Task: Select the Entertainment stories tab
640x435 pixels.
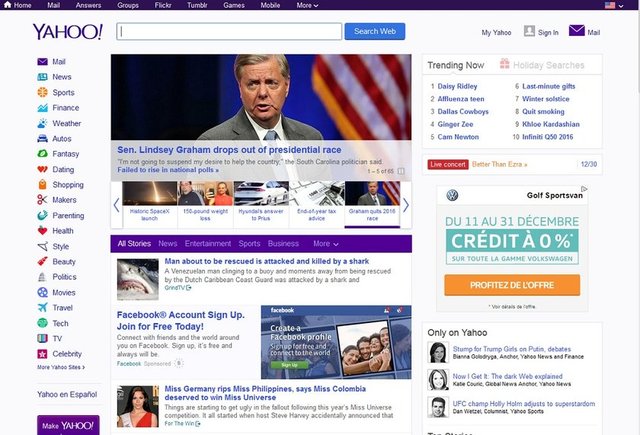Action: 208,244
